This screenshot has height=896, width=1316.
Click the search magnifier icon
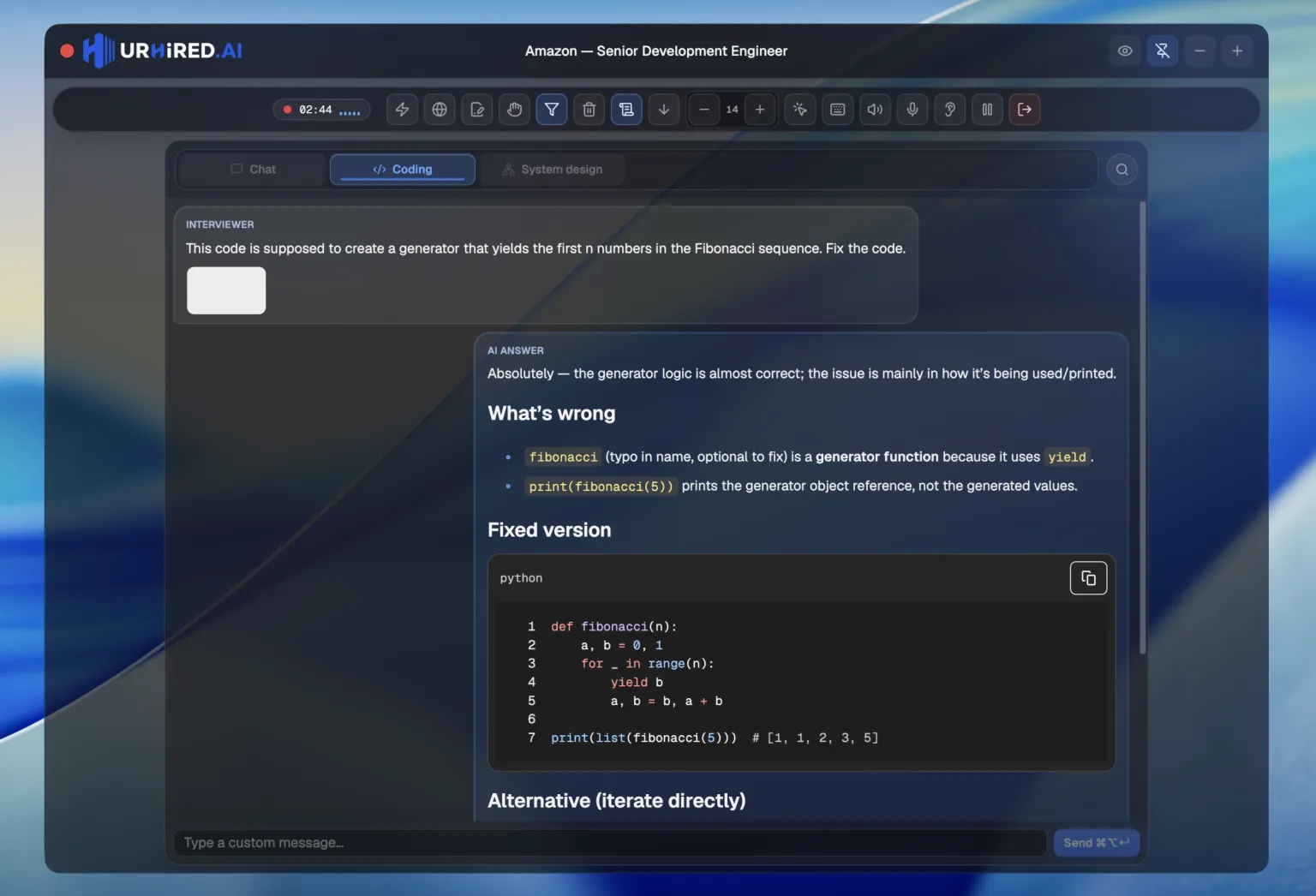(x=1122, y=170)
